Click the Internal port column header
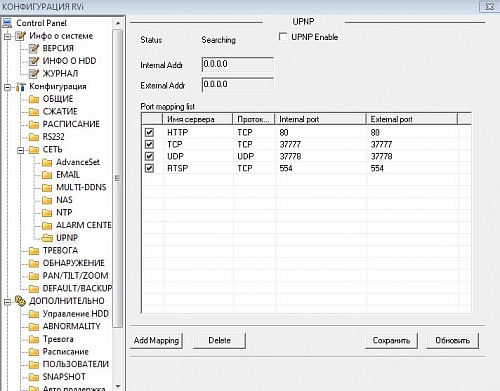Viewport: 500px width, 391px height. [x=320, y=119]
